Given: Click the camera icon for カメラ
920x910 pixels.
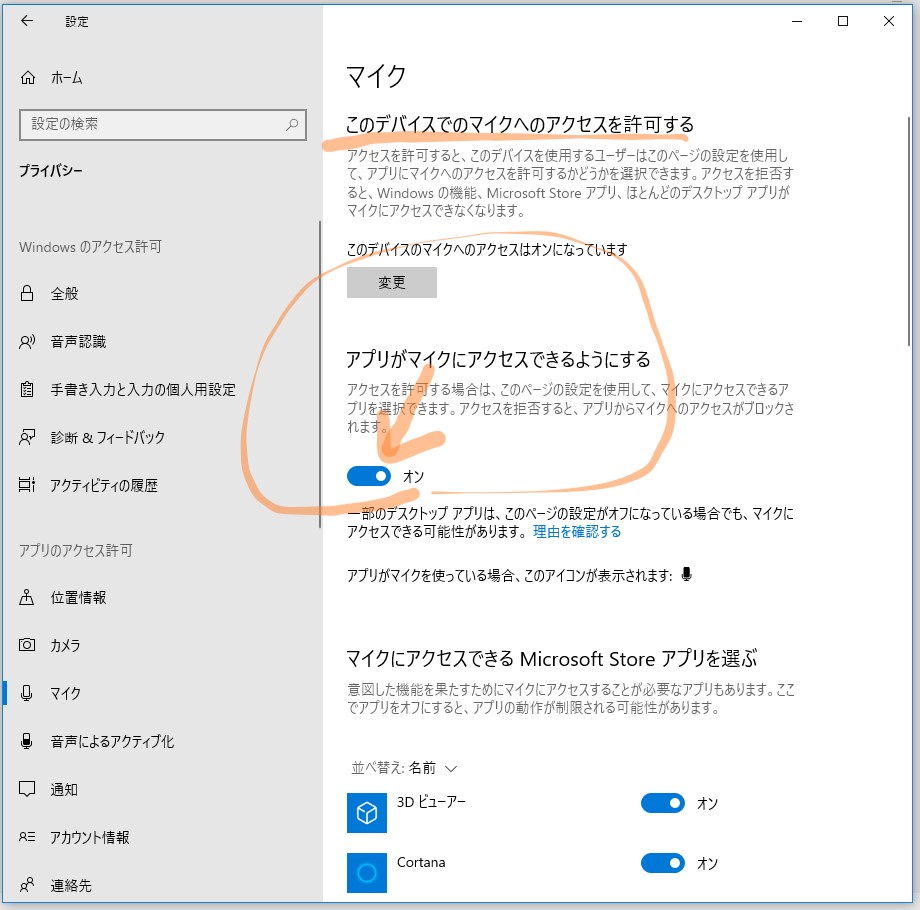Looking at the screenshot, I should click(x=27, y=645).
